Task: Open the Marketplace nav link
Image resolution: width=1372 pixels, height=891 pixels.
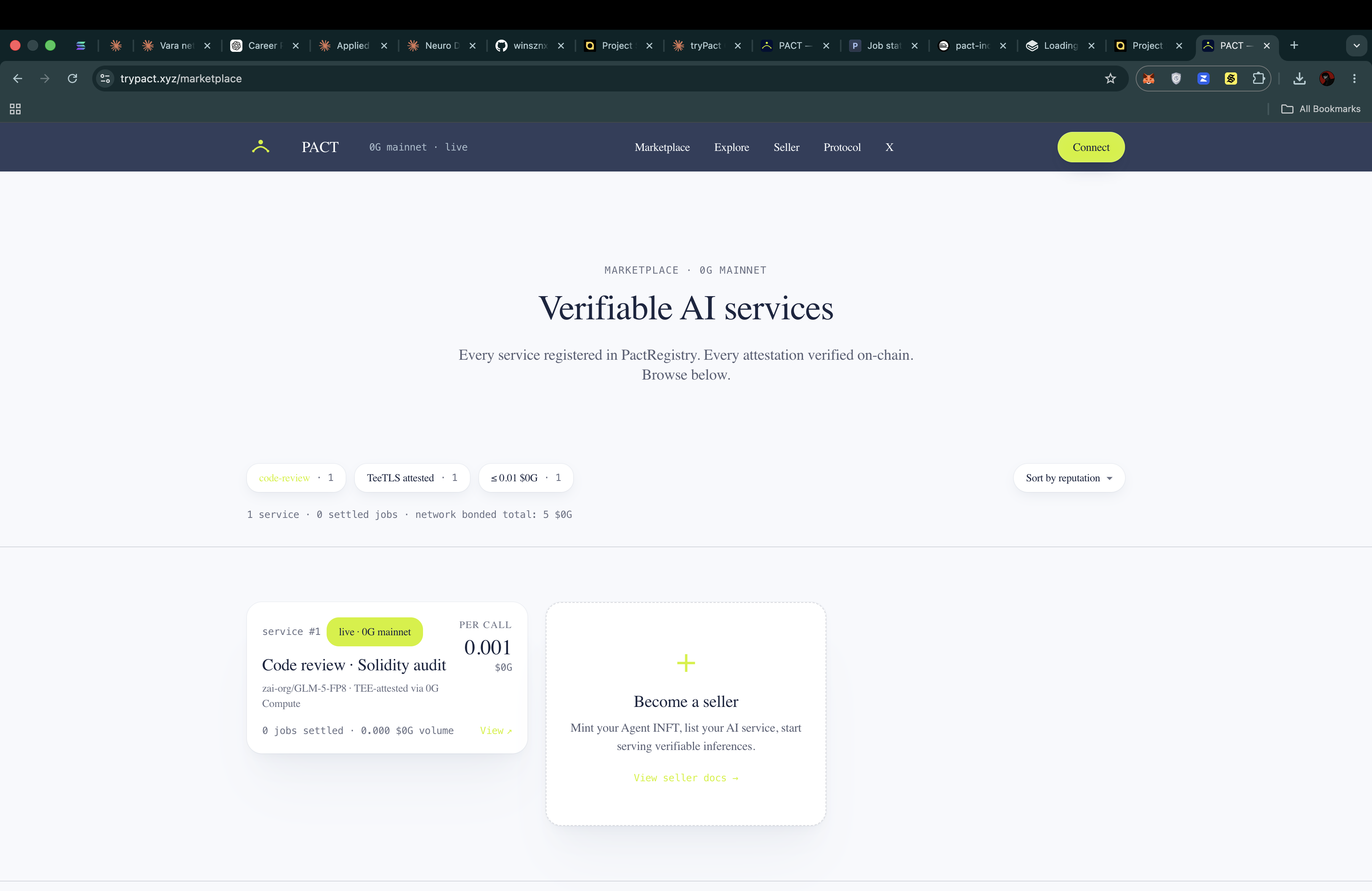Action: (x=662, y=147)
